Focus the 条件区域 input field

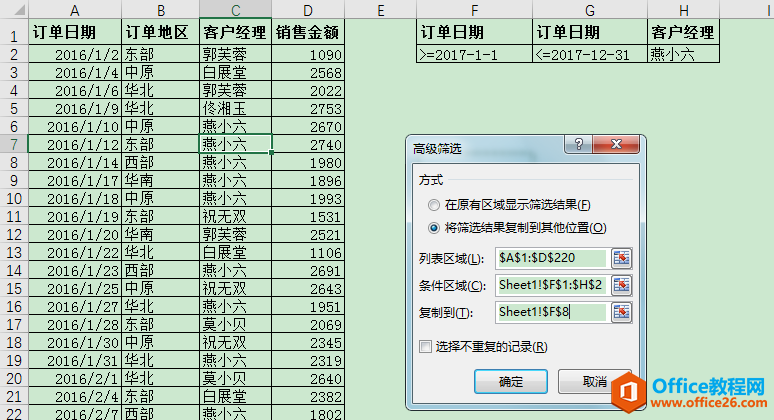pos(551,285)
